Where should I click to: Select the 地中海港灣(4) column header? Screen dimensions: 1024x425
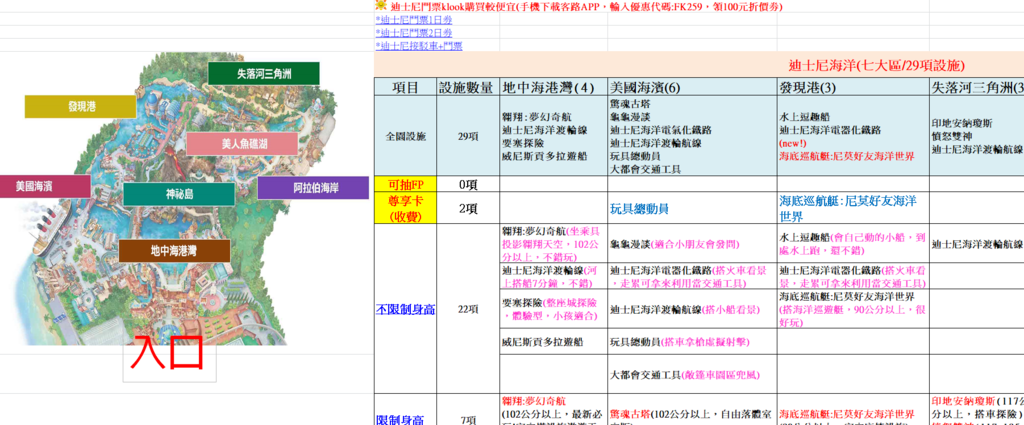pos(553,87)
